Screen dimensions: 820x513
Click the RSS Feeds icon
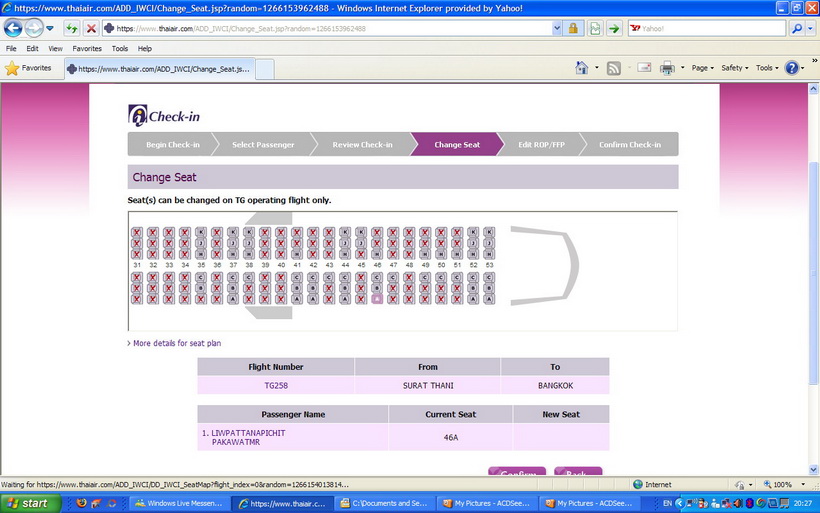click(x=613, y=68)
